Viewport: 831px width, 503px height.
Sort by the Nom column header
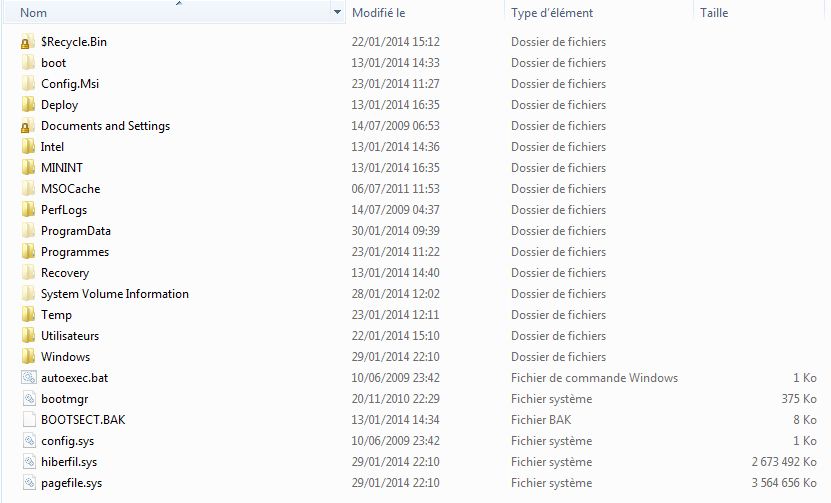click(33, 13)
